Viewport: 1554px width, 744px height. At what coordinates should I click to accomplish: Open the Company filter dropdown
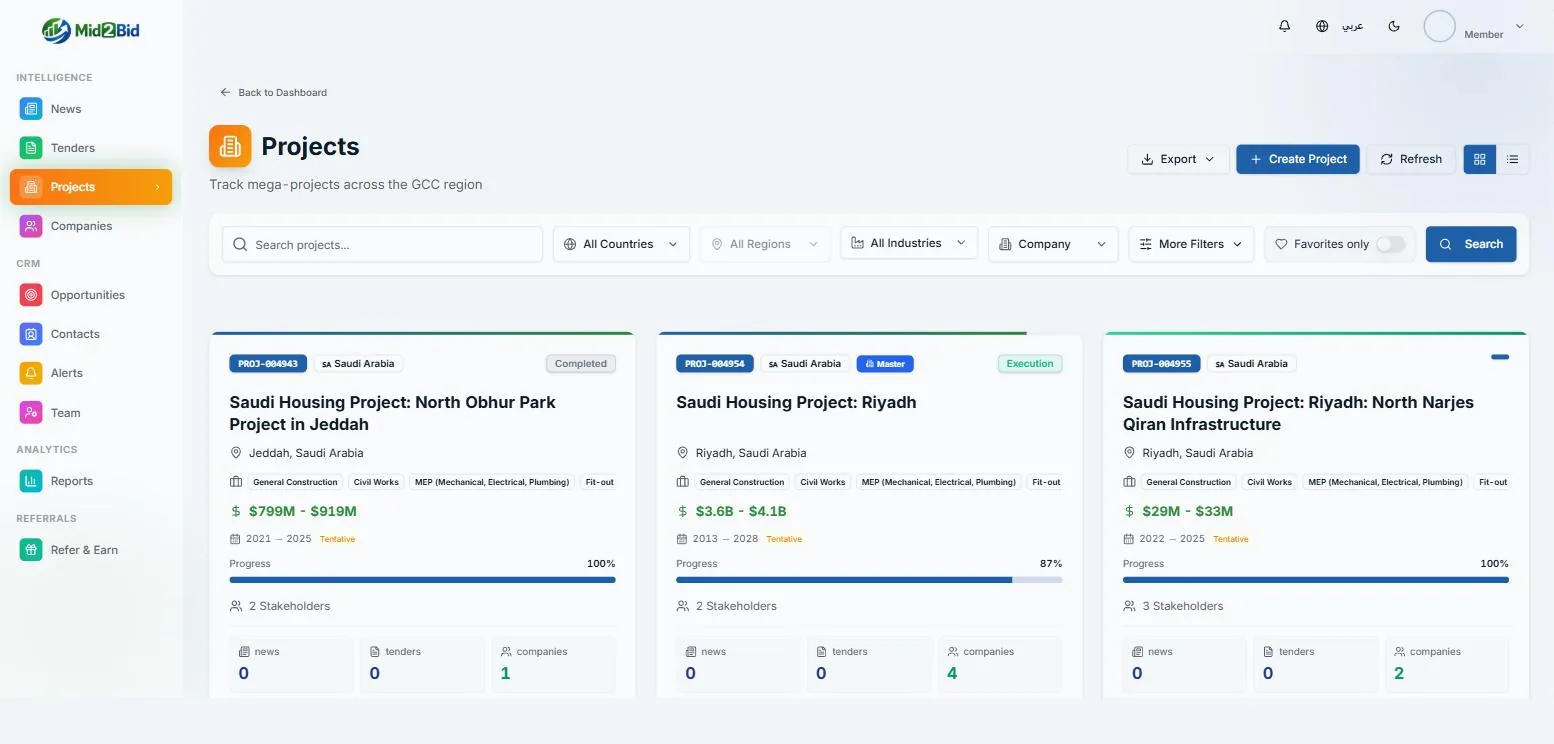click(x=1053, y=244)
